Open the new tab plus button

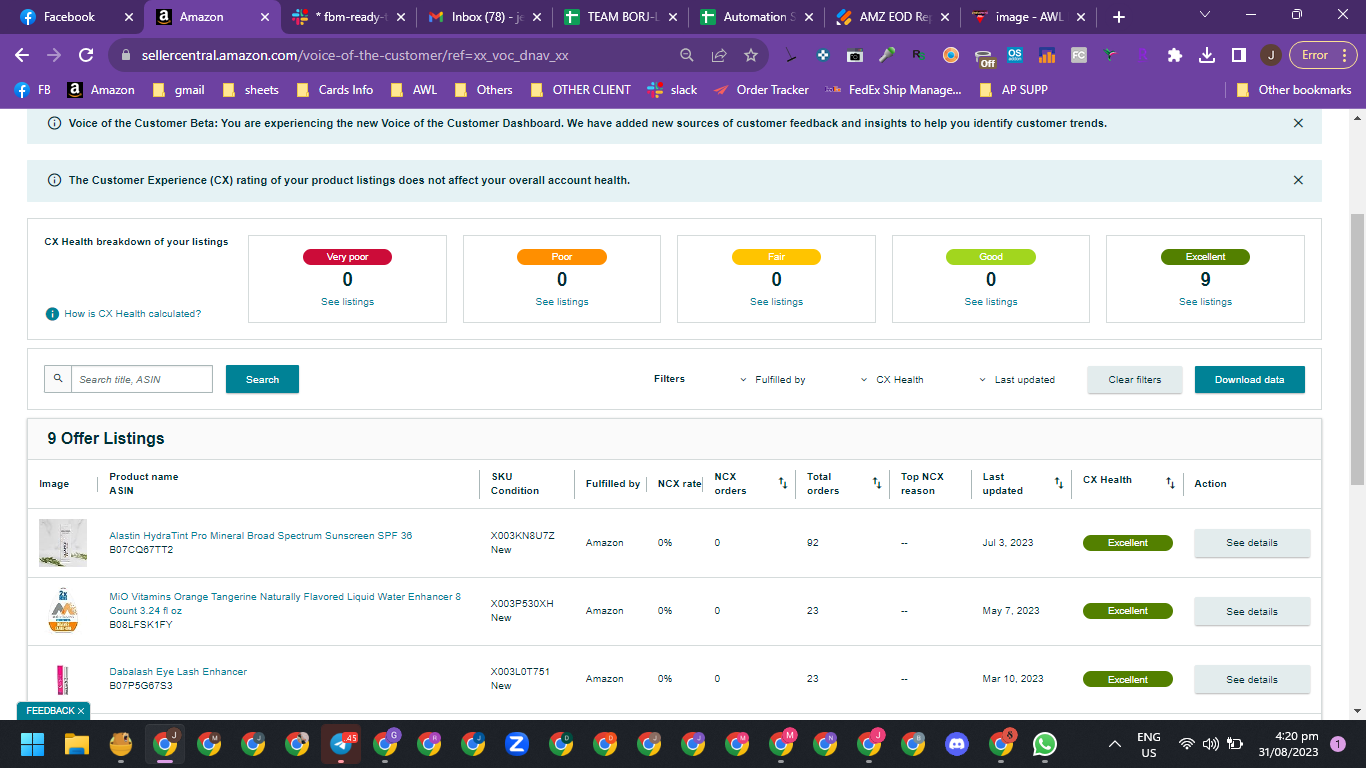click(x=1119, y=17)
